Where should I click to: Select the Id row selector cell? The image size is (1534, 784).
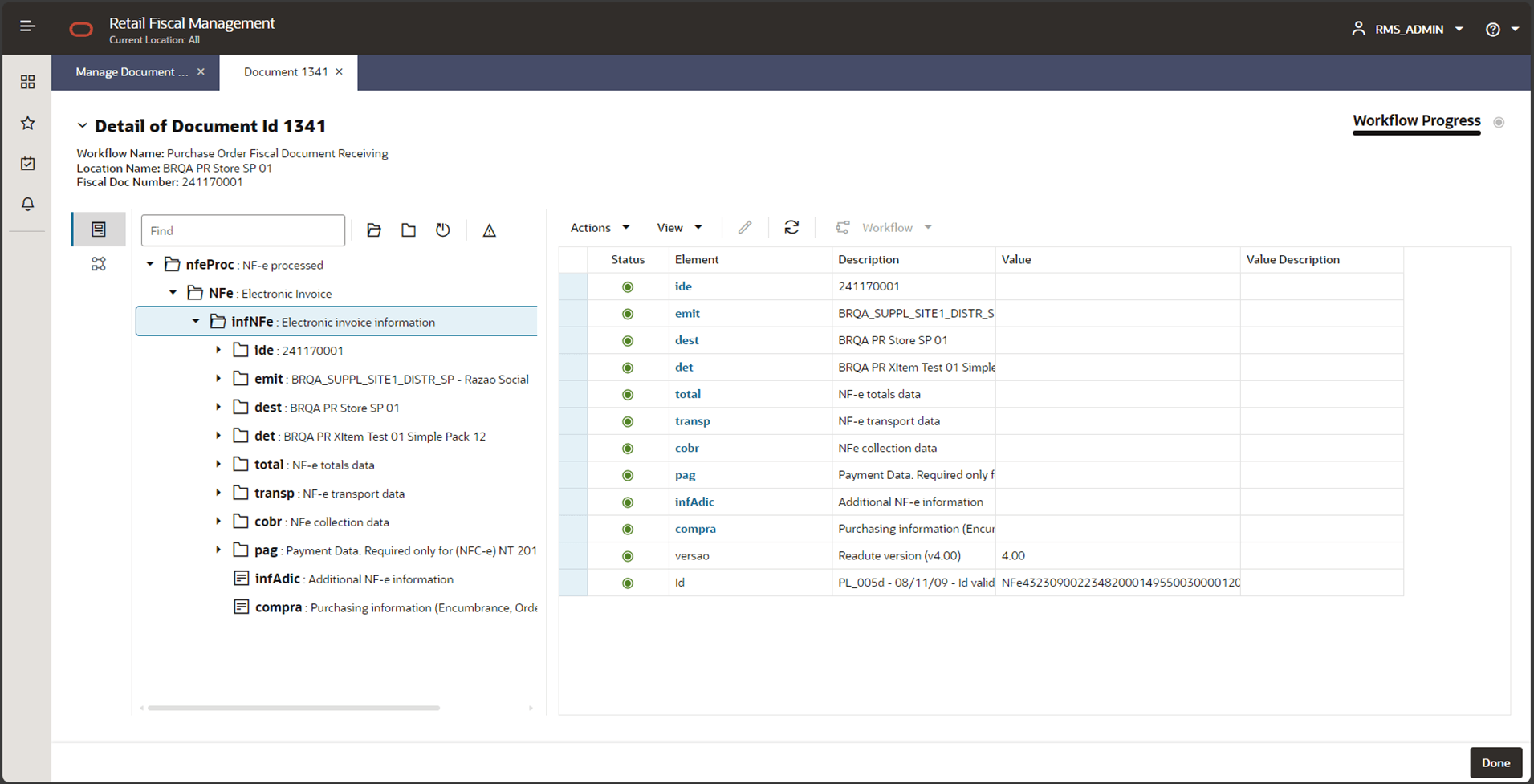pyautogui.click(x=573, y=583)
